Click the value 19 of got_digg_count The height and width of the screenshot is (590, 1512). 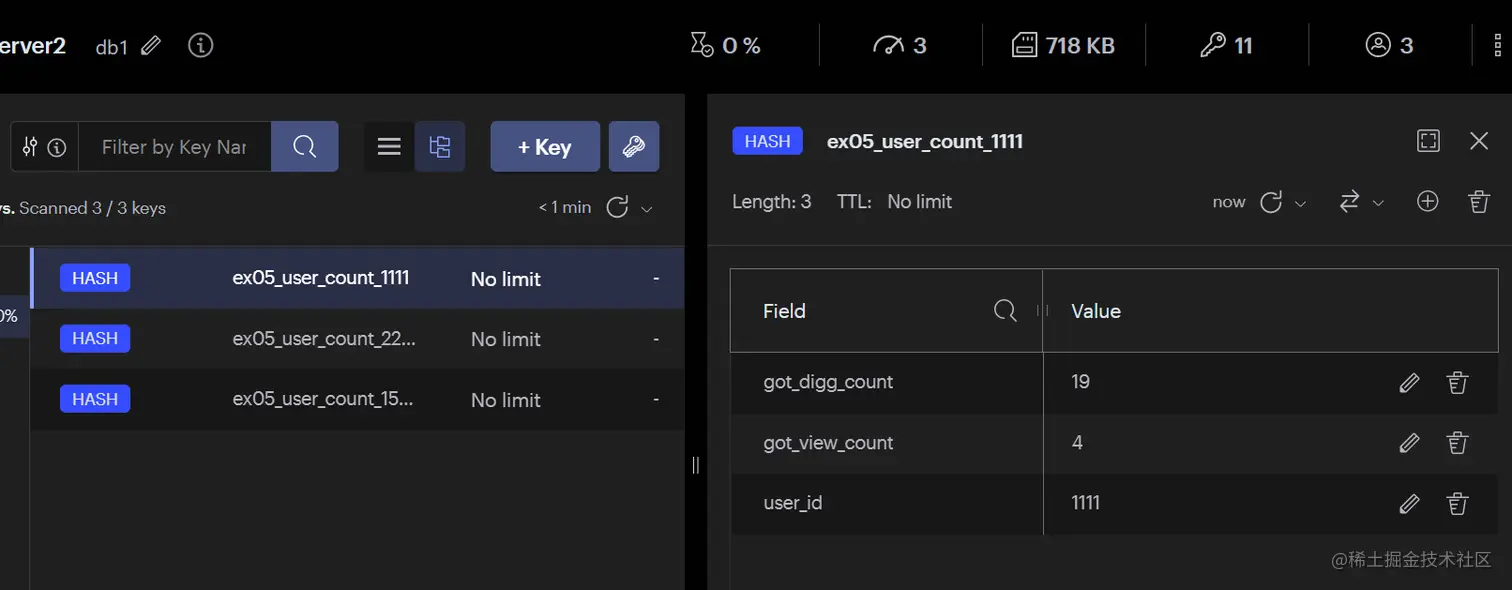(1080, 382)
